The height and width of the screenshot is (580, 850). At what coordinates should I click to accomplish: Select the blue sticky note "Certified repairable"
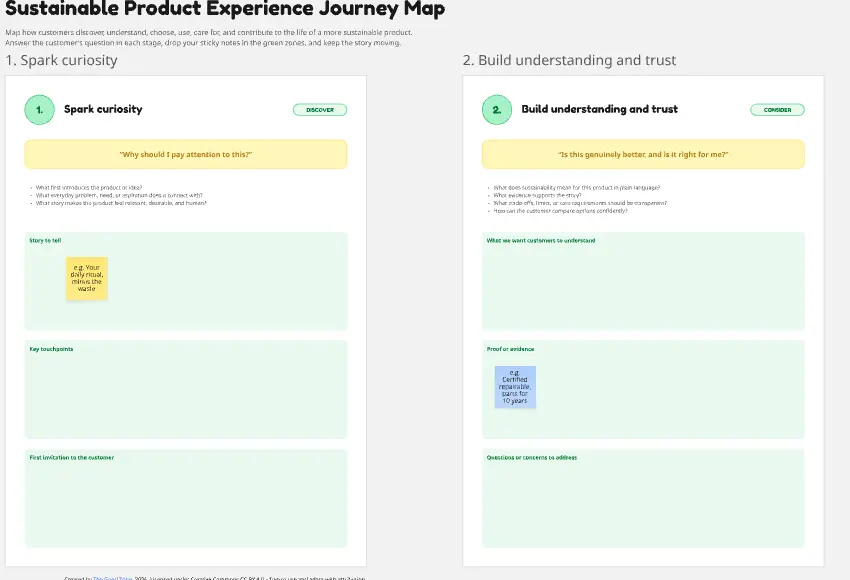click(515, 387)
